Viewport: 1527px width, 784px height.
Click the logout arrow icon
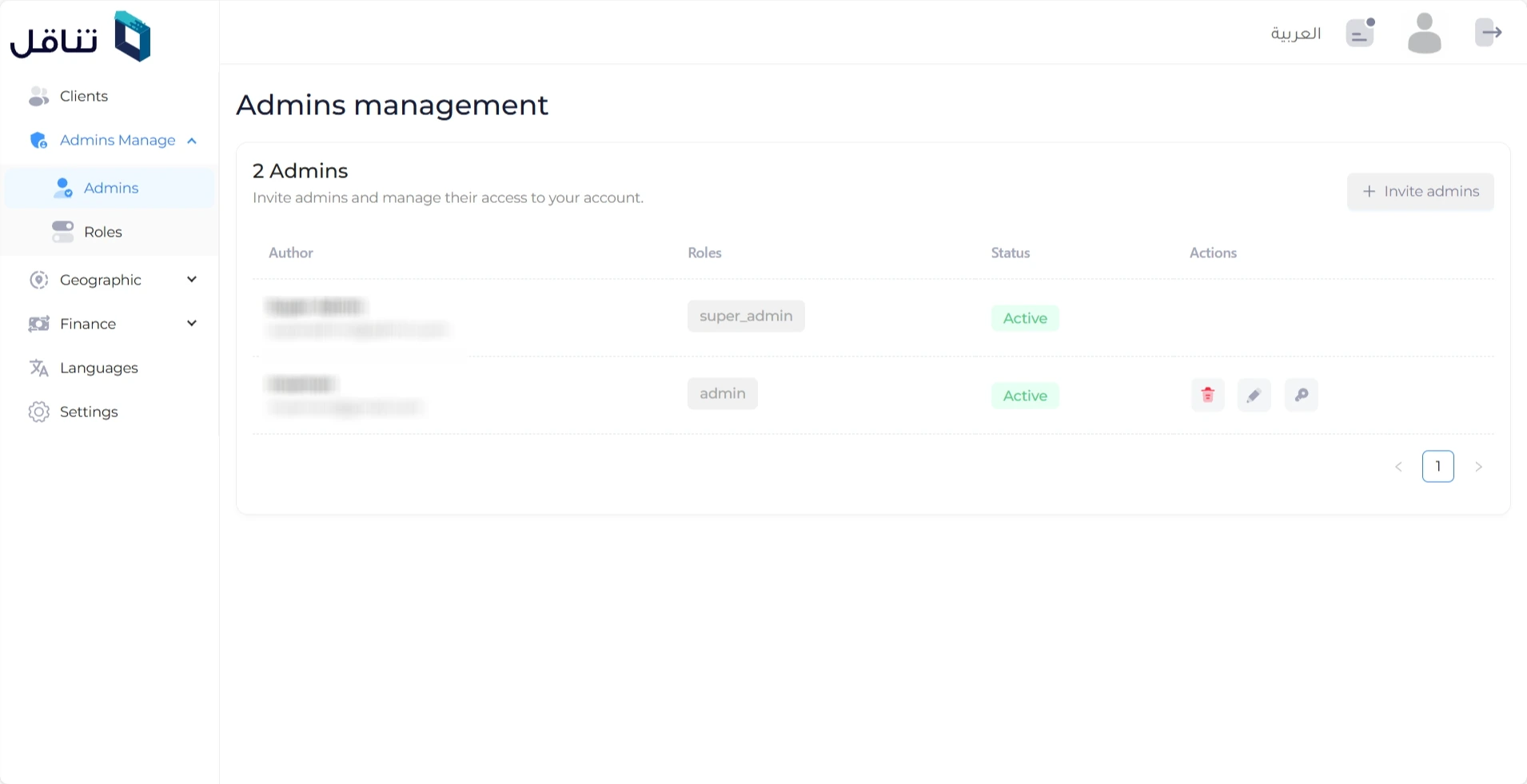(x=1489, y=33)
